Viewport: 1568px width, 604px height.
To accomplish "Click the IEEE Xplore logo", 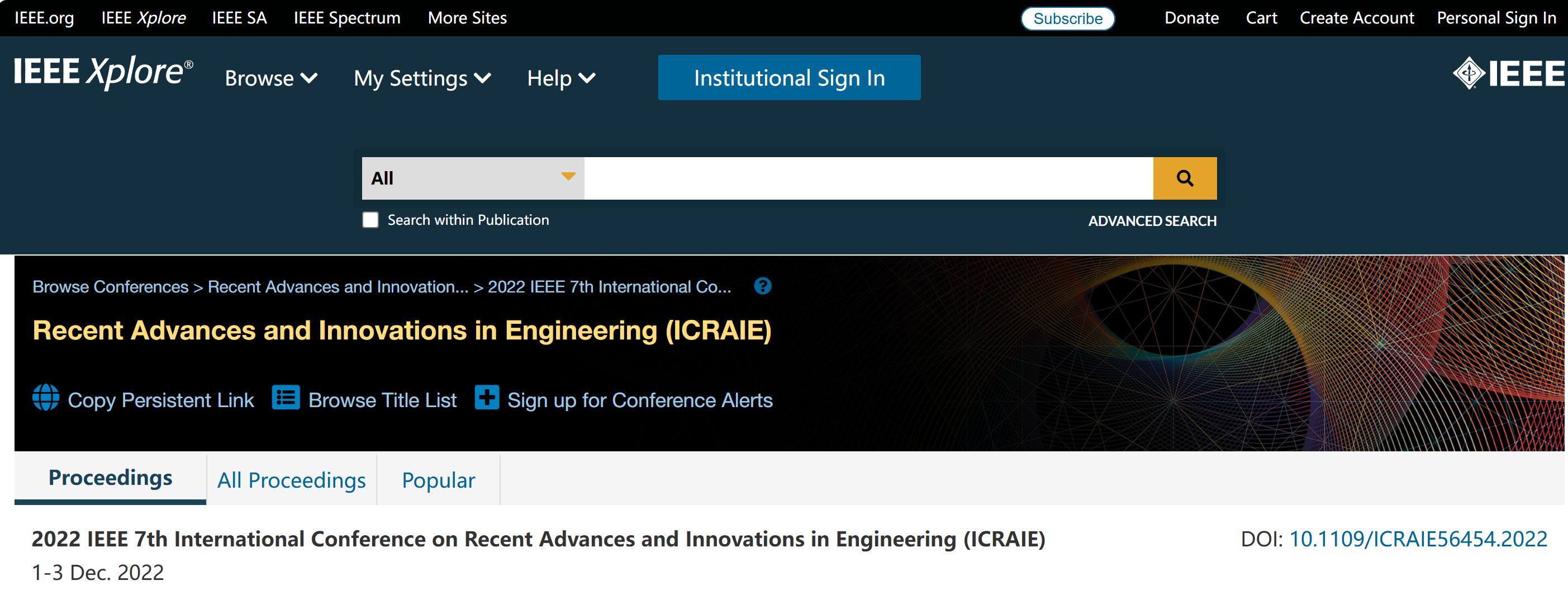I will [x=103, y=73].
